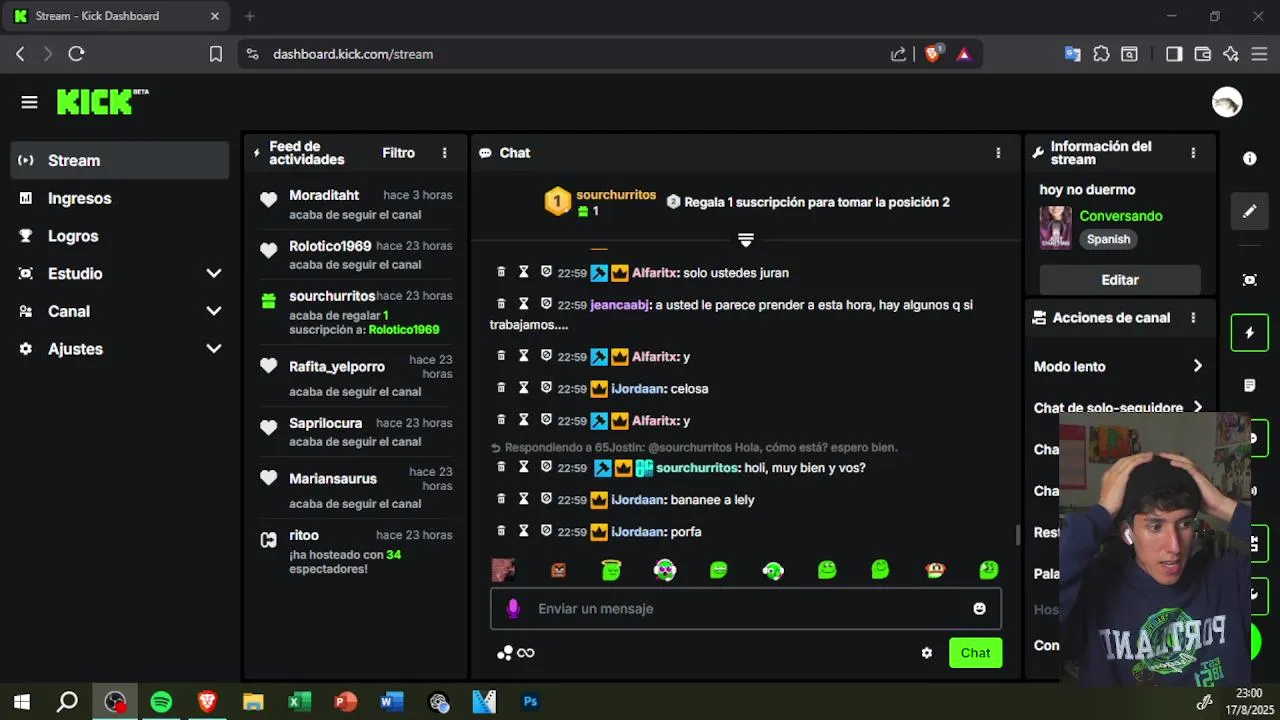The width and height of the screenshot is (1280, 720).
Task: Click the Editar stream info button
Action: [x=1120, y=280]
